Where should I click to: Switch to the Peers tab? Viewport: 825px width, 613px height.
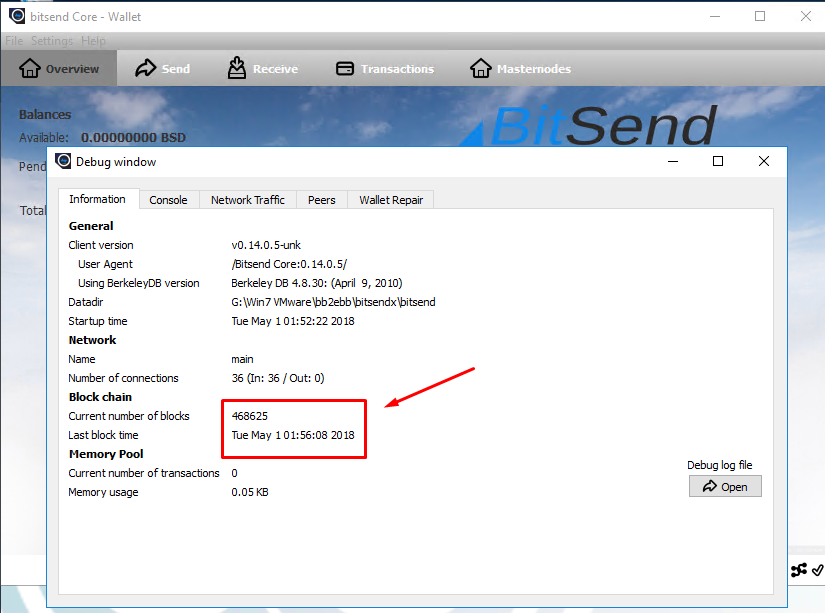click(x=321, y=200)
